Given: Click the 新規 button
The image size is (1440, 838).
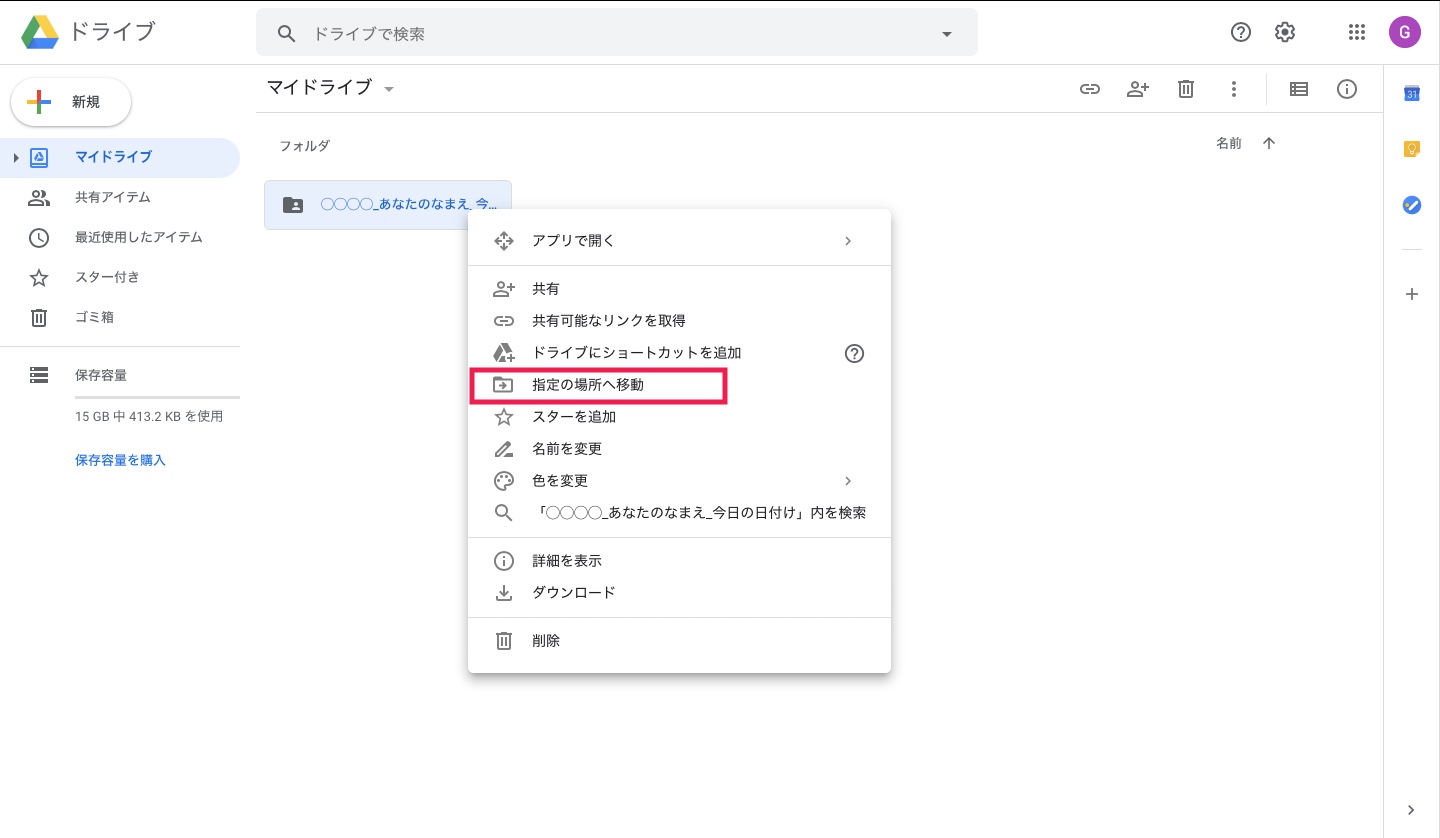Looking at the screenshot, I should (71, 102).
